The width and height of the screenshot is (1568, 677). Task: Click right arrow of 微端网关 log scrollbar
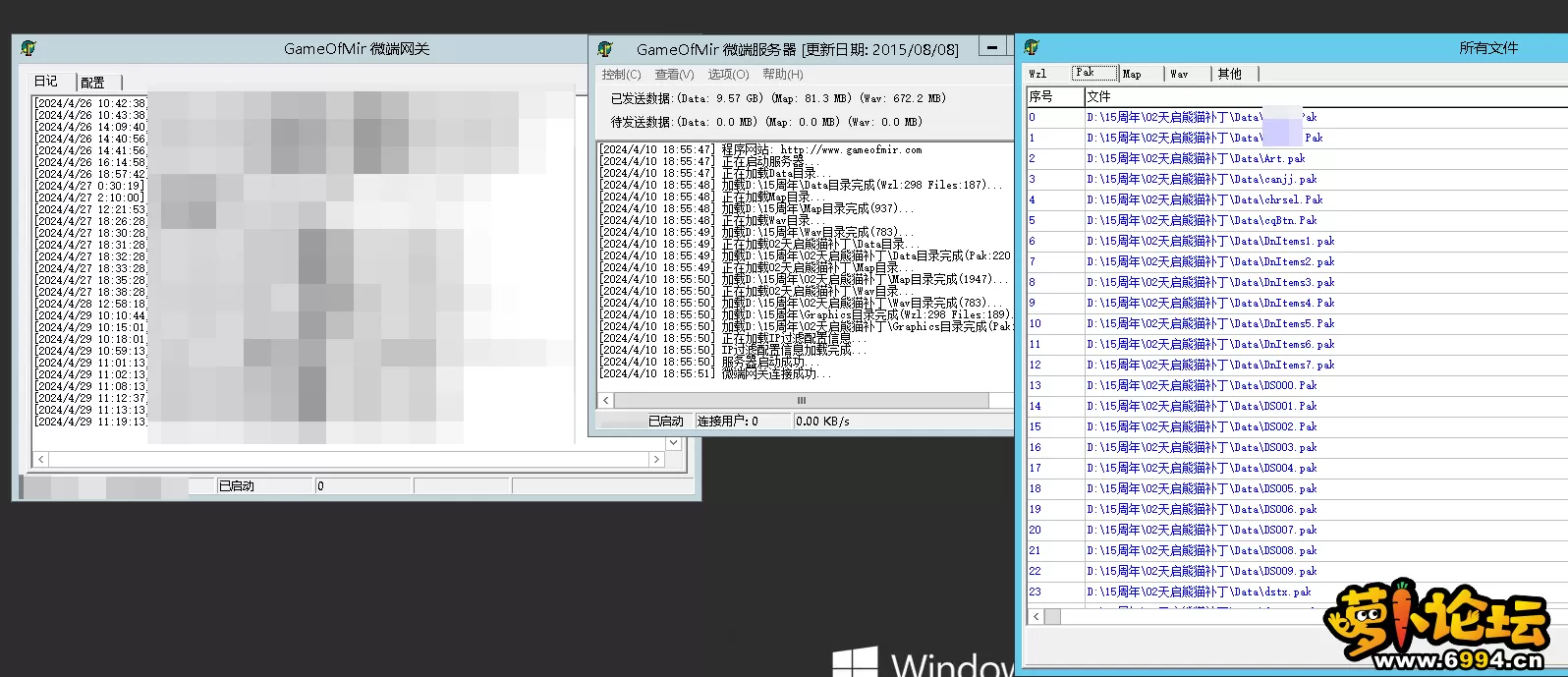click(x=656, y=459)
